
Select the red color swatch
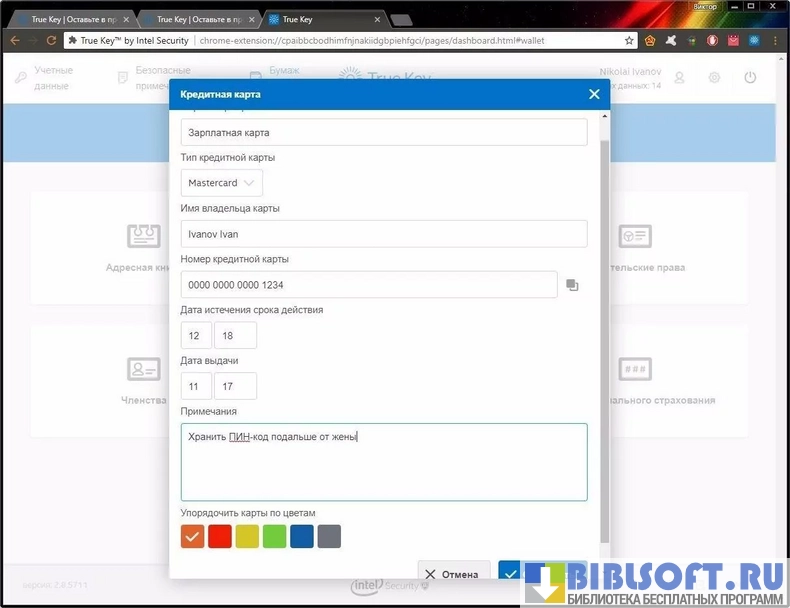220,536
